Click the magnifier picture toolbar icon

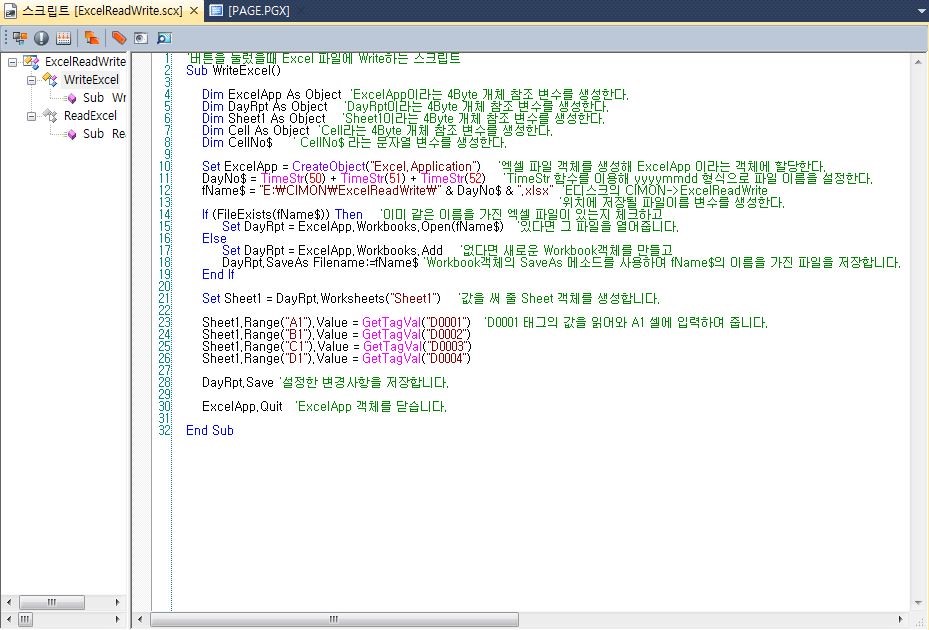pyautogui.click(x=164, y=38)
